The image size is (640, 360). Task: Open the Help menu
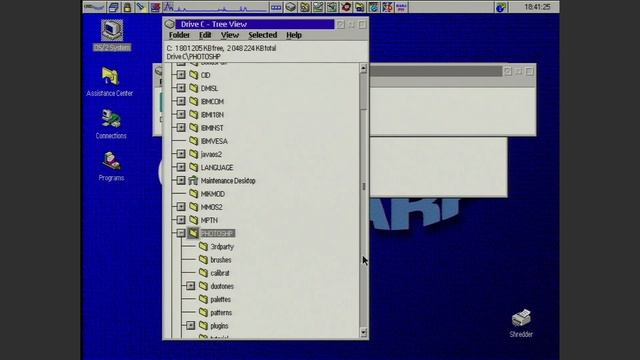point(293,35)
